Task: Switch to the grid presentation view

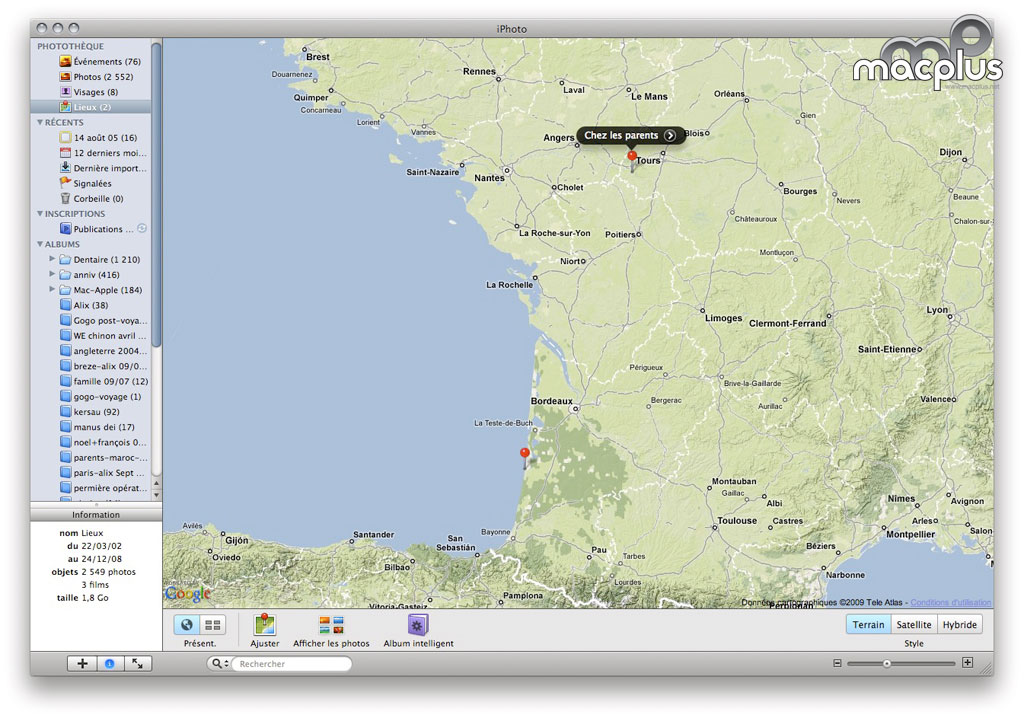Action: 213,625
